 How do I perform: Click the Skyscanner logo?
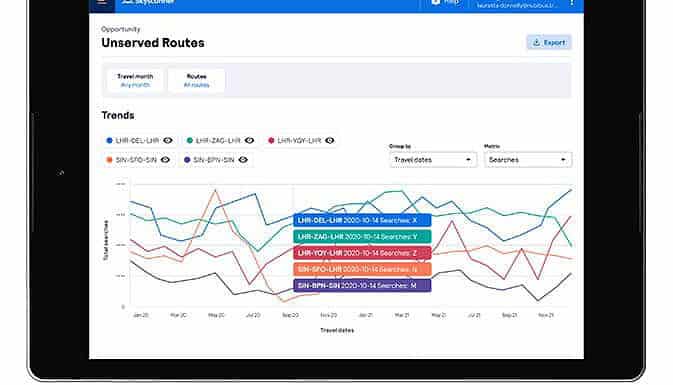click(148, 2)
